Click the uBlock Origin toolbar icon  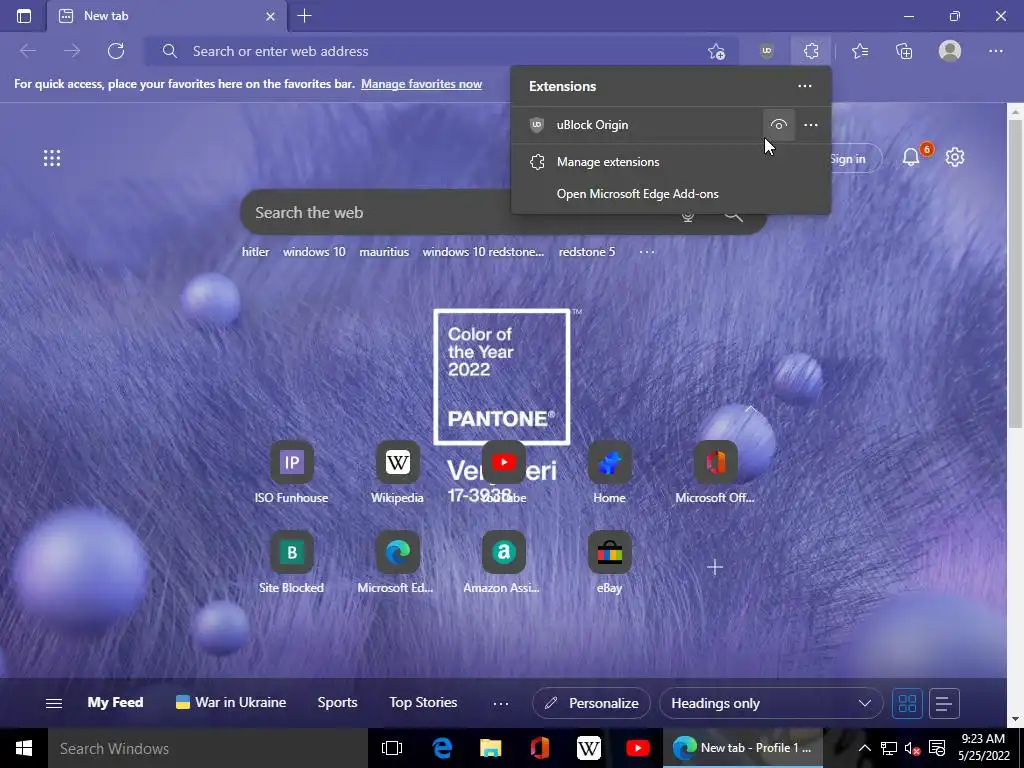[x=767, y=51]
